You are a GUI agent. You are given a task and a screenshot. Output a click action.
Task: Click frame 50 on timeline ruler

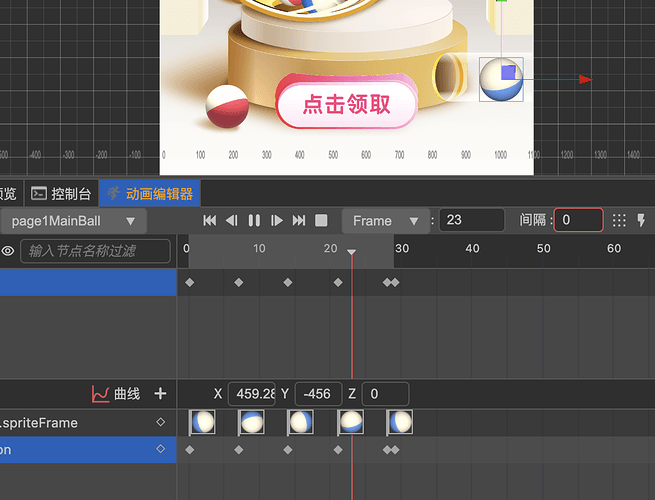tap(543, 249)
